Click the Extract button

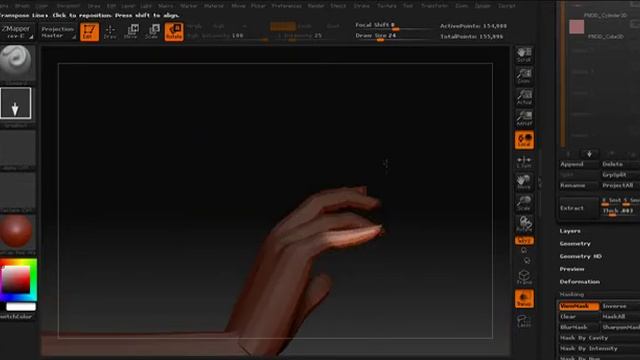click(578, 208)
